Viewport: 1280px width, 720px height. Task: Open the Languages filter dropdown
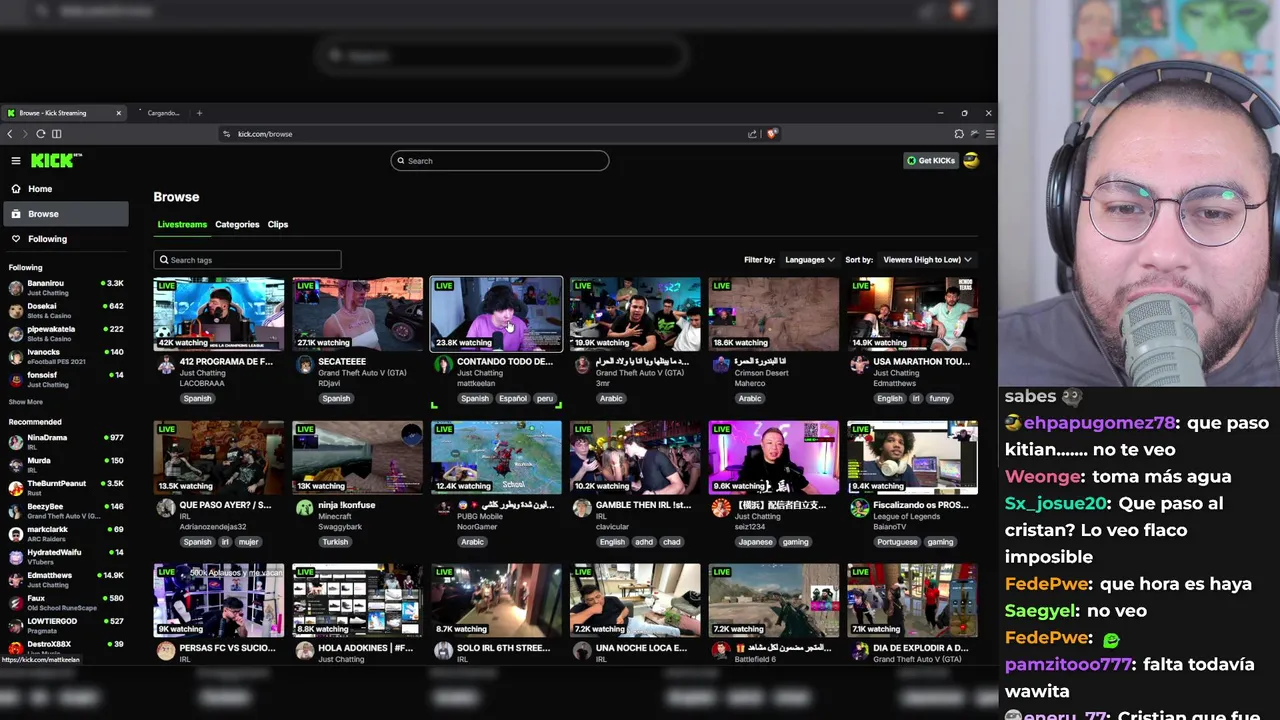coord(810,260)
